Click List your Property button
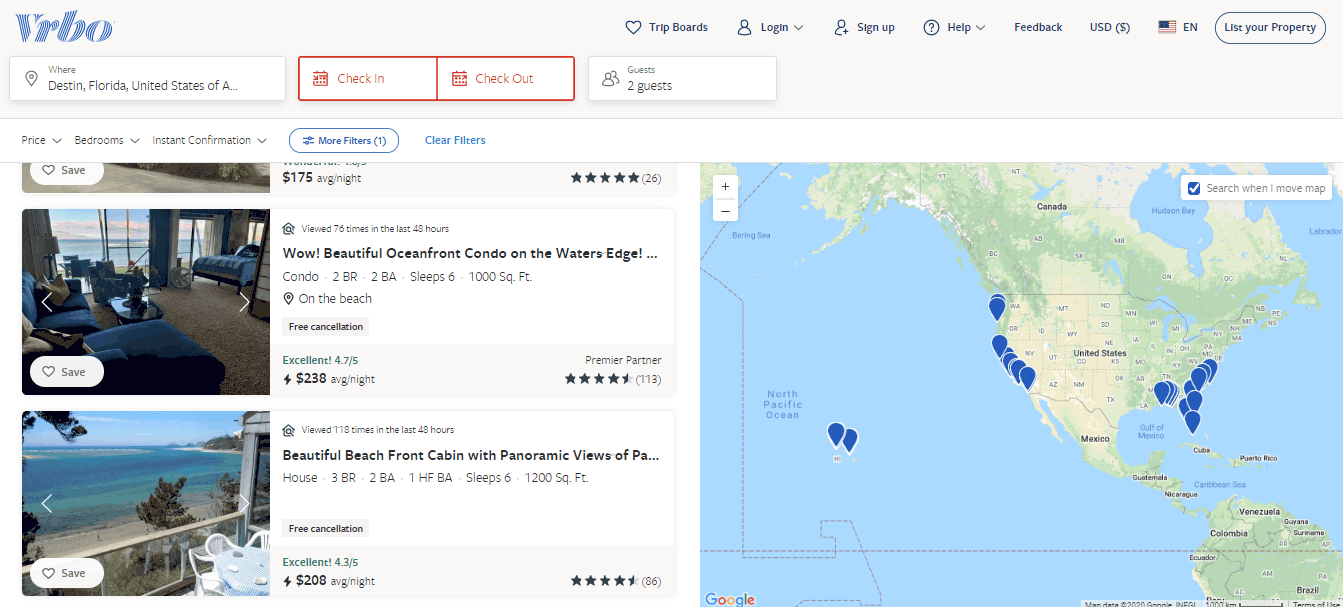 (1270, 28)
